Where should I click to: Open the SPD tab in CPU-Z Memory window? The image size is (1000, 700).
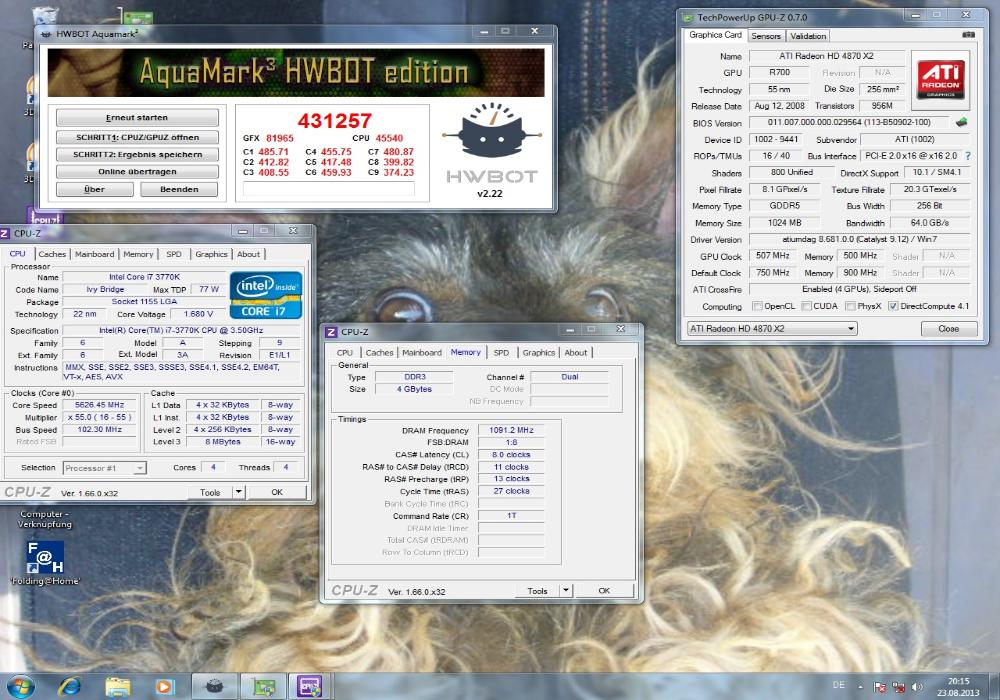[501, 353]
